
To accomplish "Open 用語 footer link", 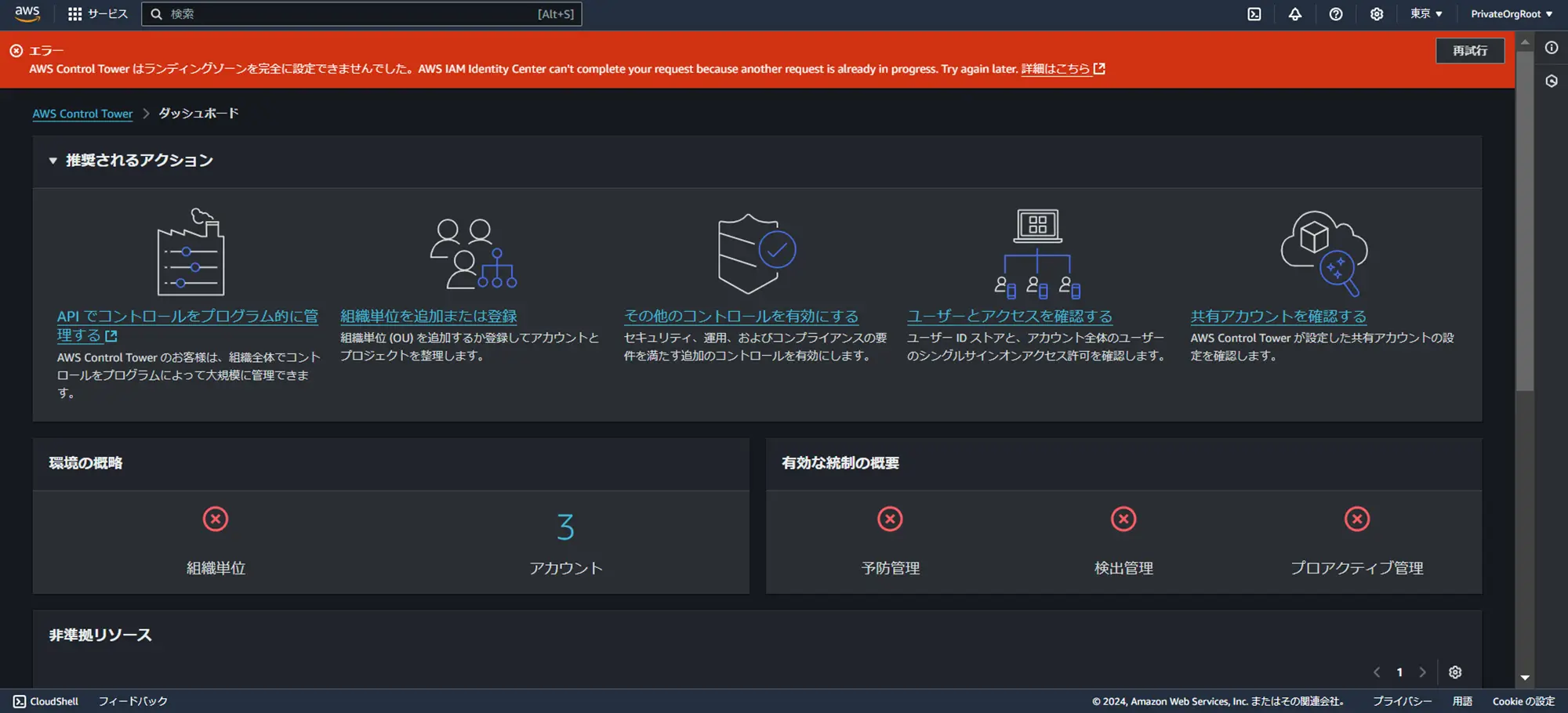I will click(1462, 701).
